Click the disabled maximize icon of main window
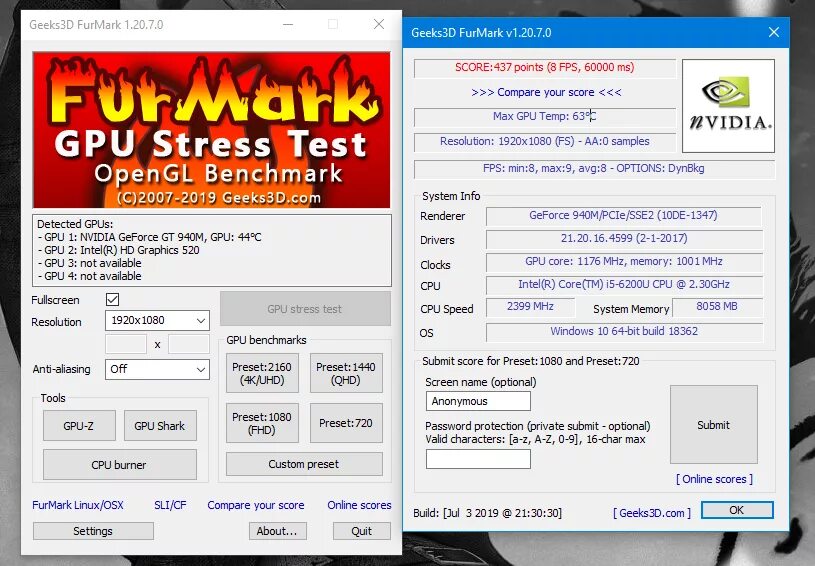 333,24
